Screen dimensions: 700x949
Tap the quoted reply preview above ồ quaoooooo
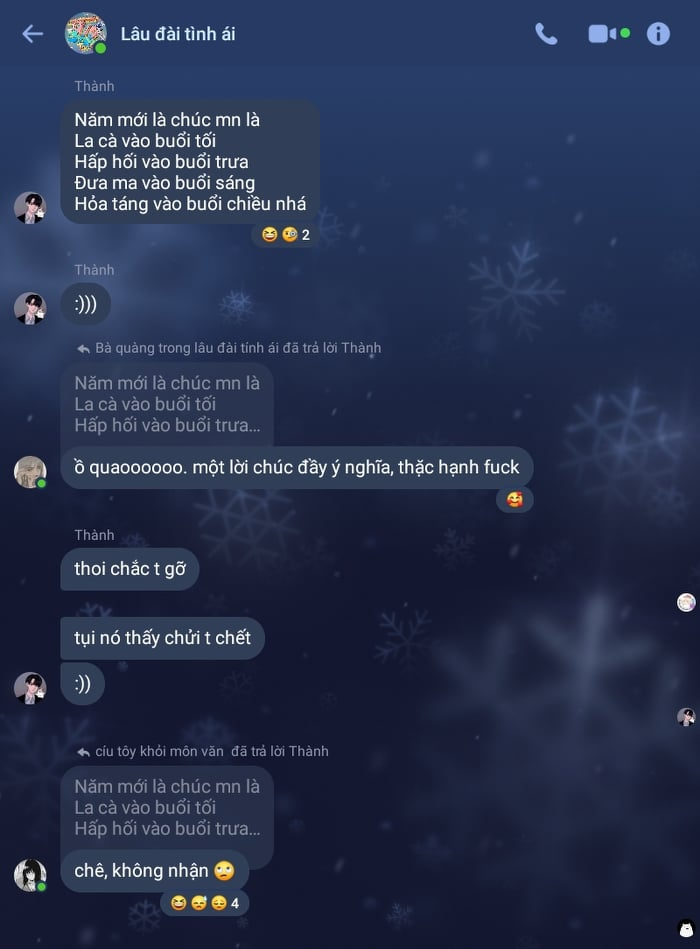point(167,404)
